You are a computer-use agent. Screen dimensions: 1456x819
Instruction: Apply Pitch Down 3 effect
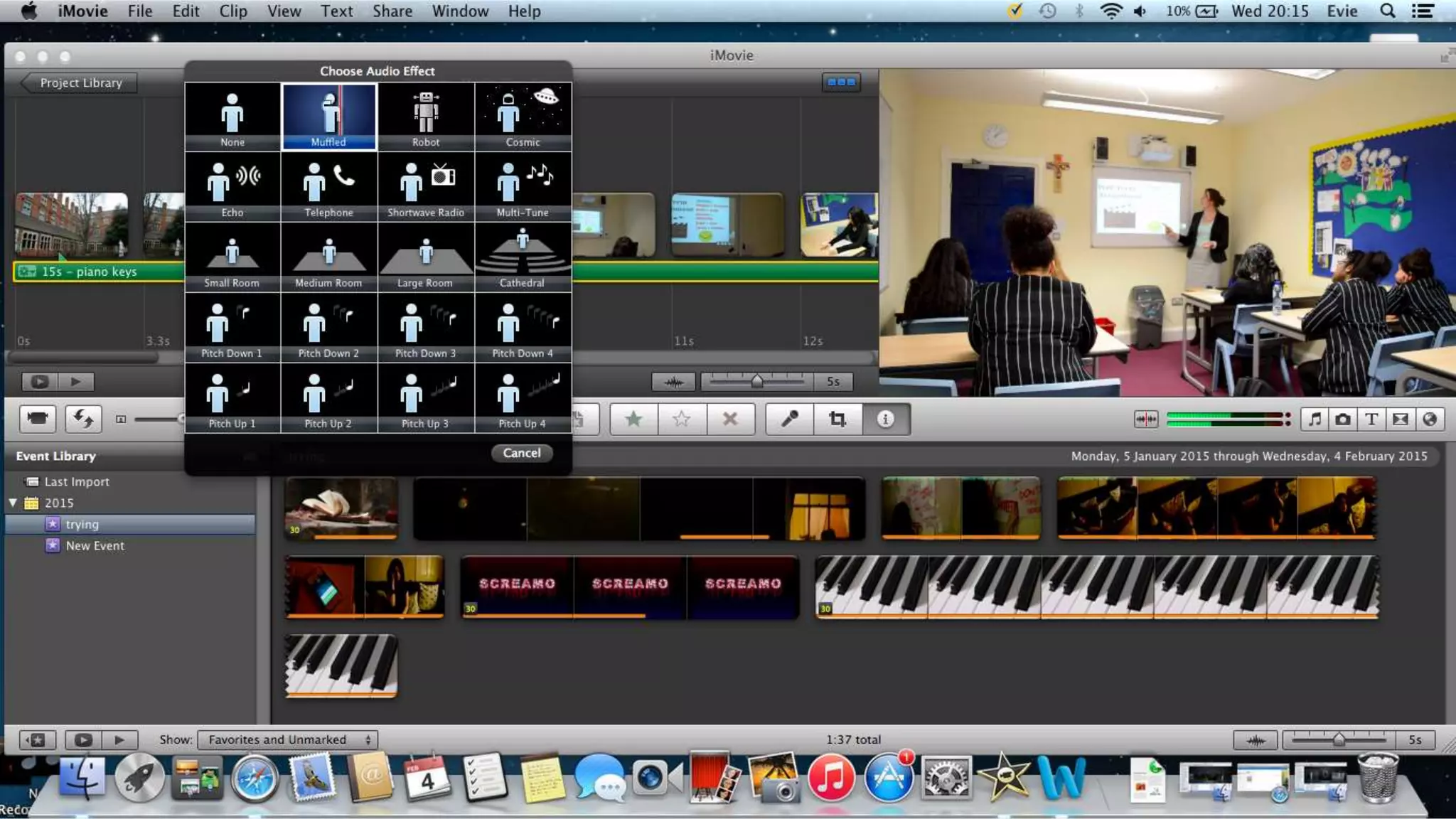[x=426, y=328]
